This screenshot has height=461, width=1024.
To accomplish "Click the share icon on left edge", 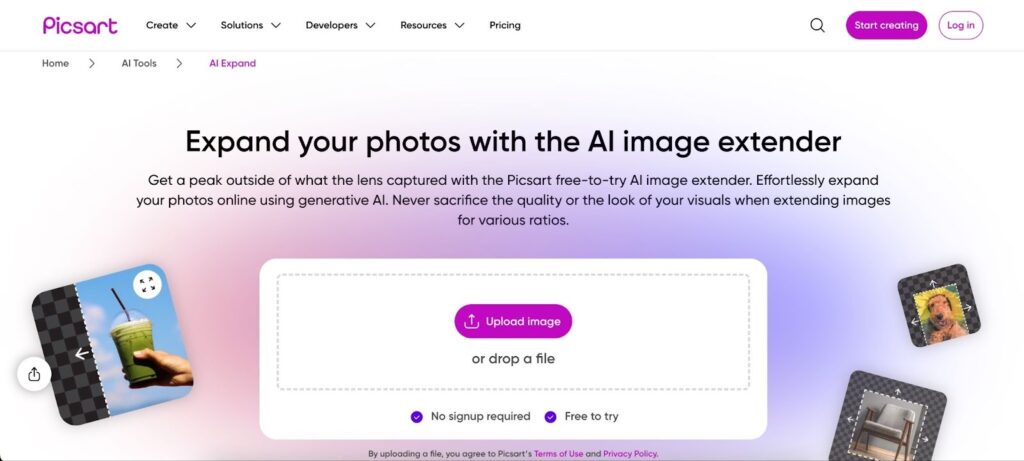I will click(x=34, y=374).
